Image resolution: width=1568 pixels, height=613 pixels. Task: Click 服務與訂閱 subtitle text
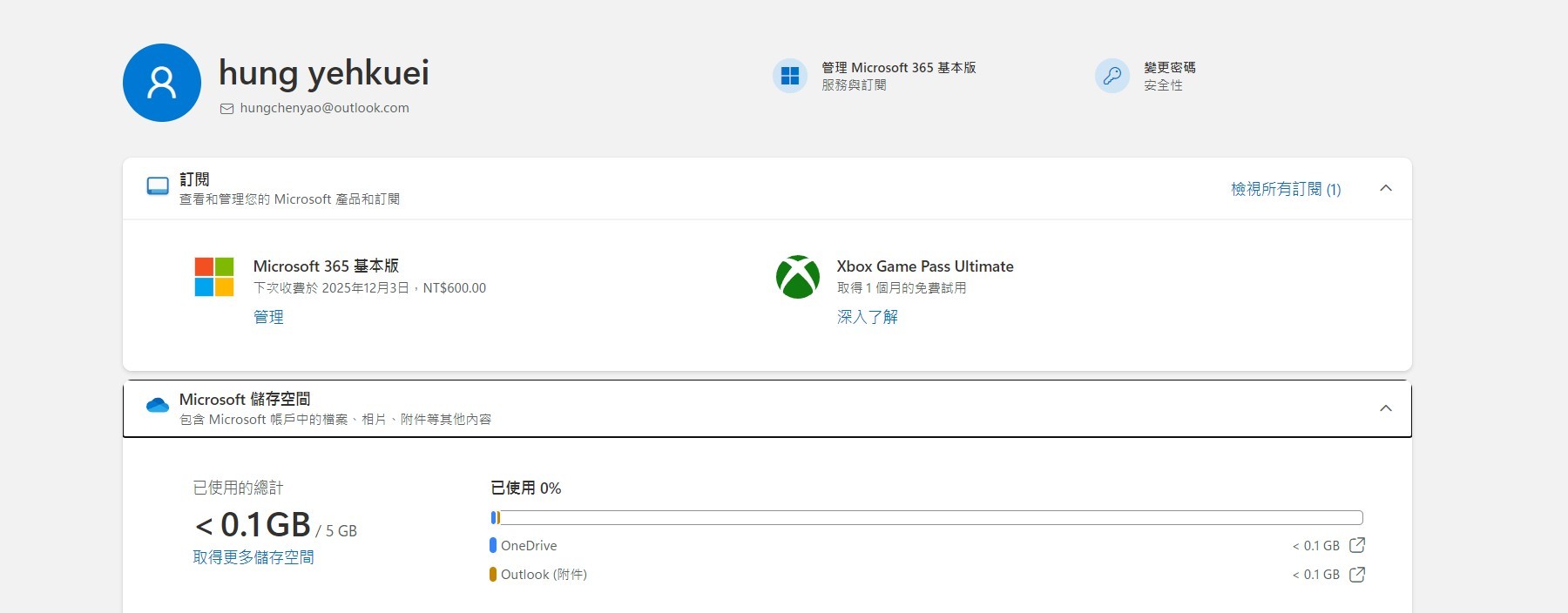pos(854,85)
